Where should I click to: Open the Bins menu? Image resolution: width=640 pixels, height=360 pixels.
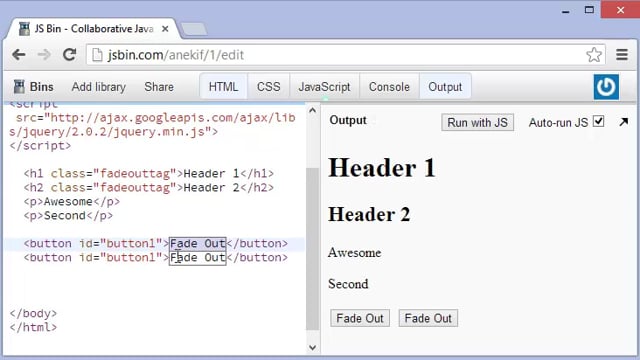(33, 87)
